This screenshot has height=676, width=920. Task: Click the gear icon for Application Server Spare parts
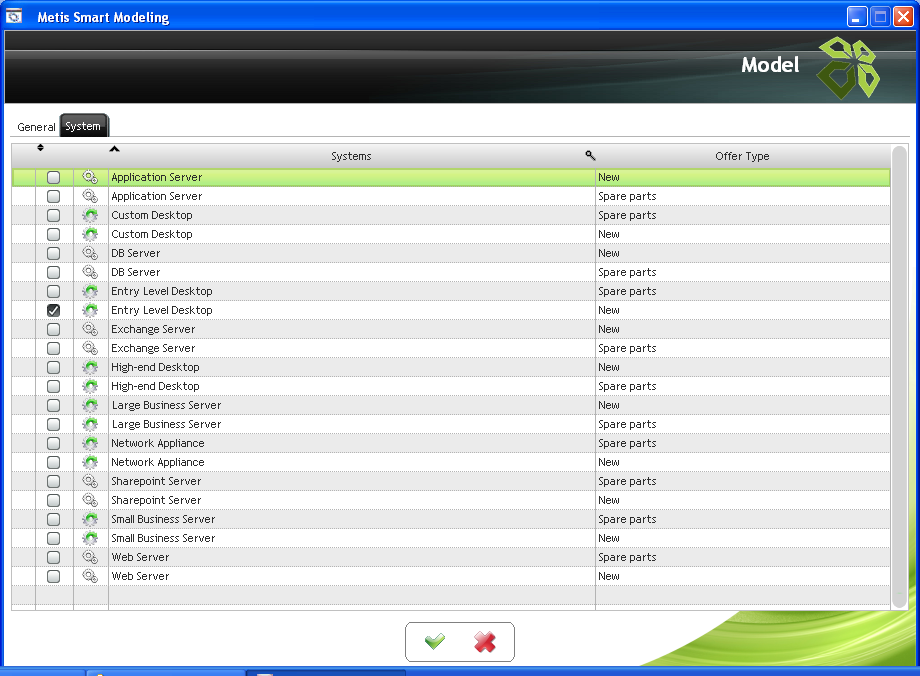point(90,196)
